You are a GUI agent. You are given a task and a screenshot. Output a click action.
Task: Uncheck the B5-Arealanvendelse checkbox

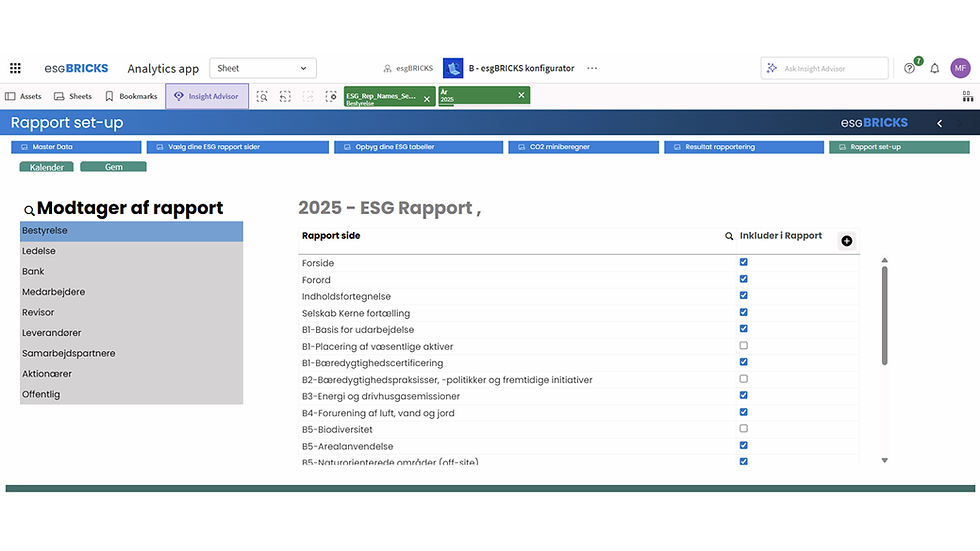(744, 445)
